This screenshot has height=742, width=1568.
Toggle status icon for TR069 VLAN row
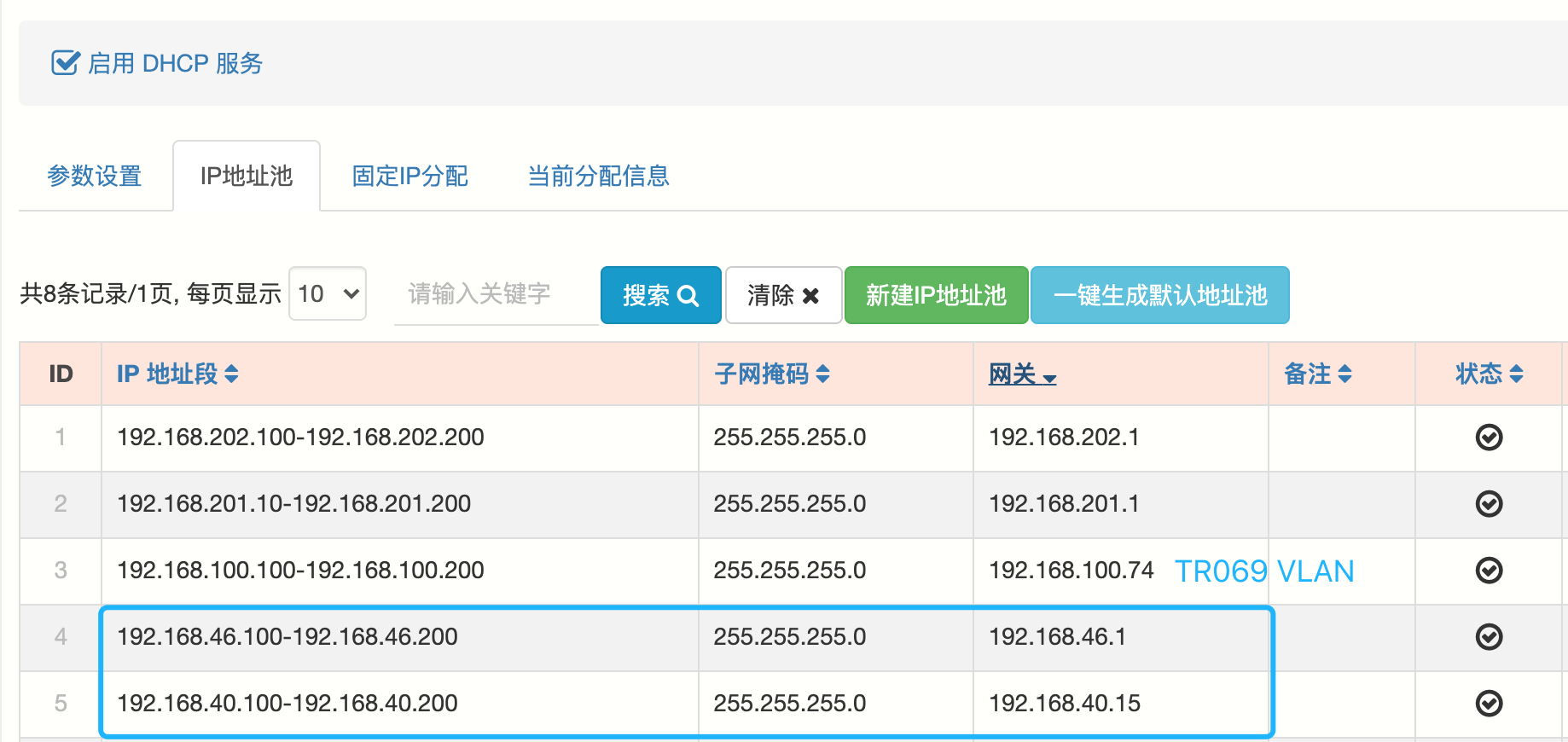click(1489, 571)
